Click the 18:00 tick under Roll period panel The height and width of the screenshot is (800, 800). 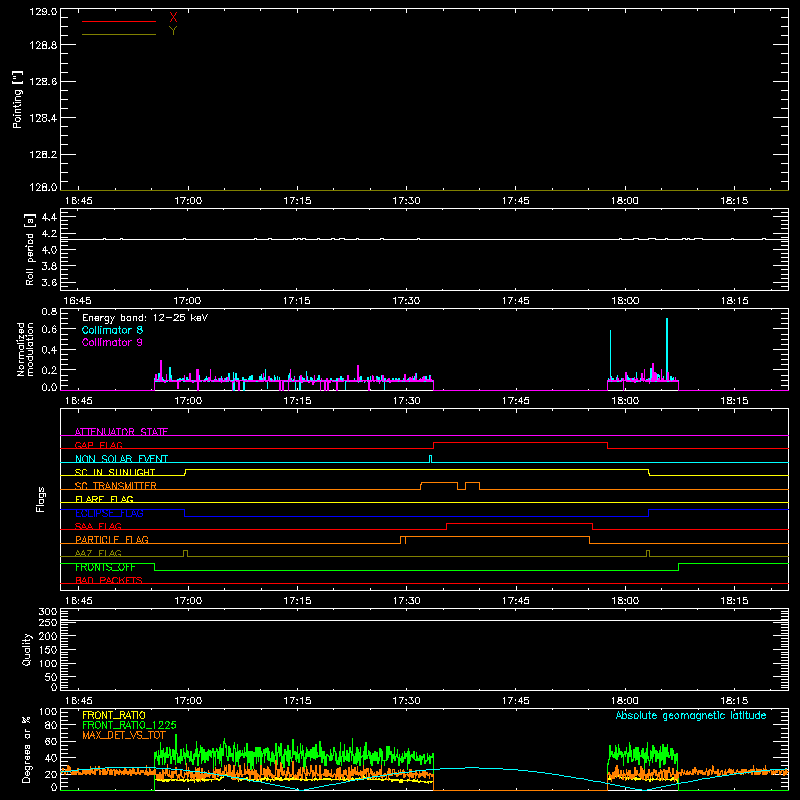coord(625,301)
